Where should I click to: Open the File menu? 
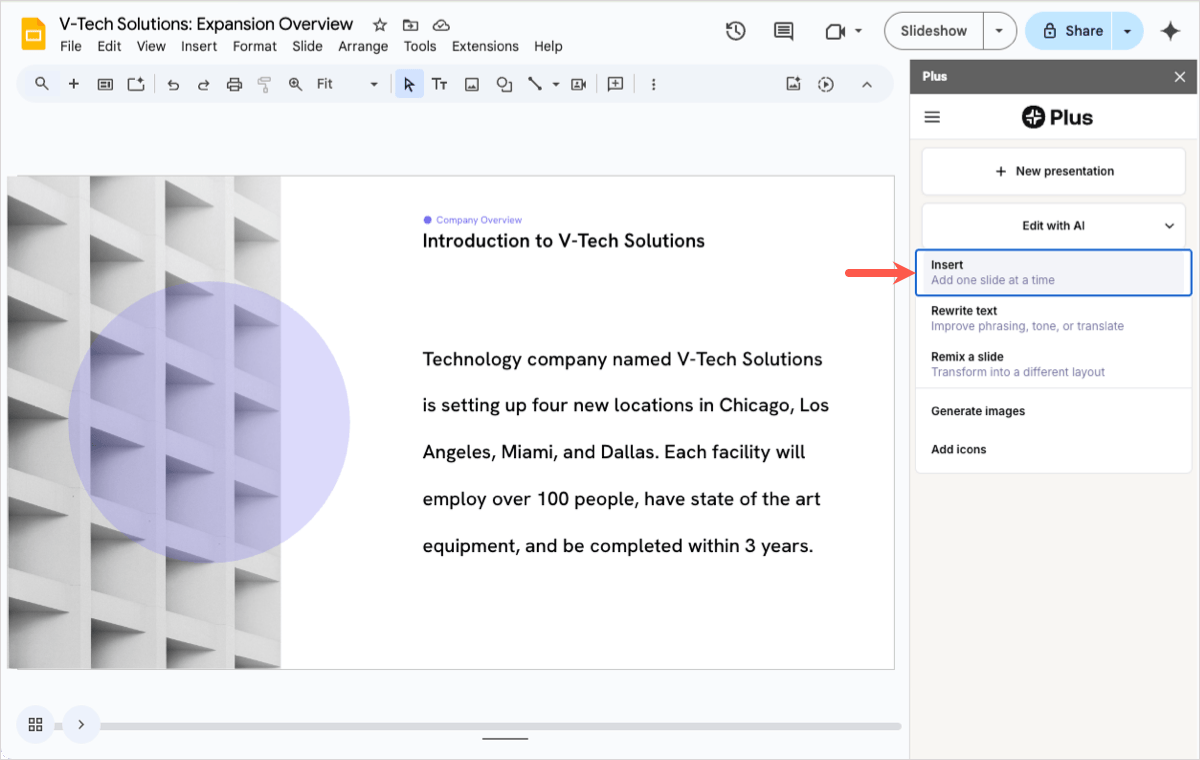71,46
